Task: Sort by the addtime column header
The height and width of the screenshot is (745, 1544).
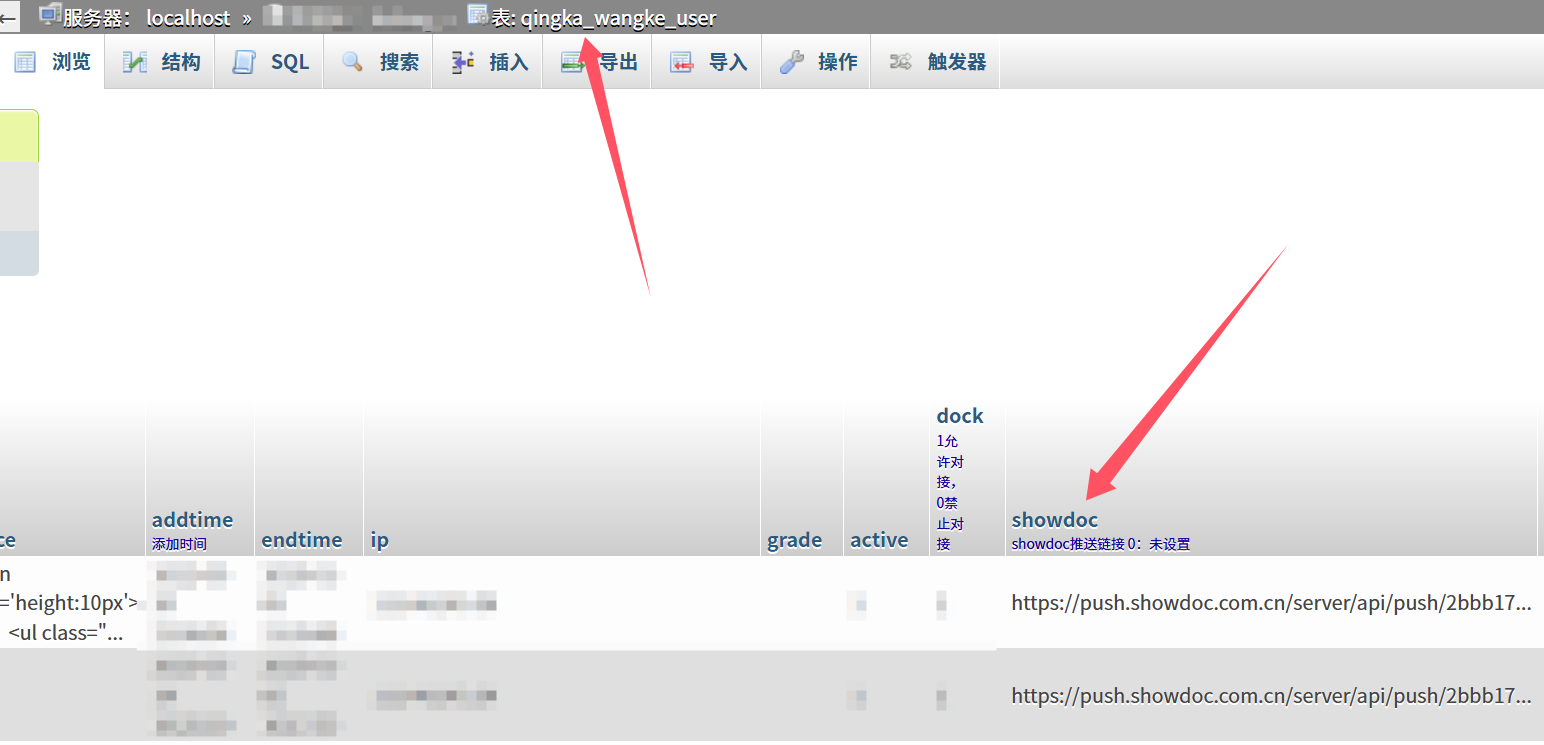Action: click(192, 520)
